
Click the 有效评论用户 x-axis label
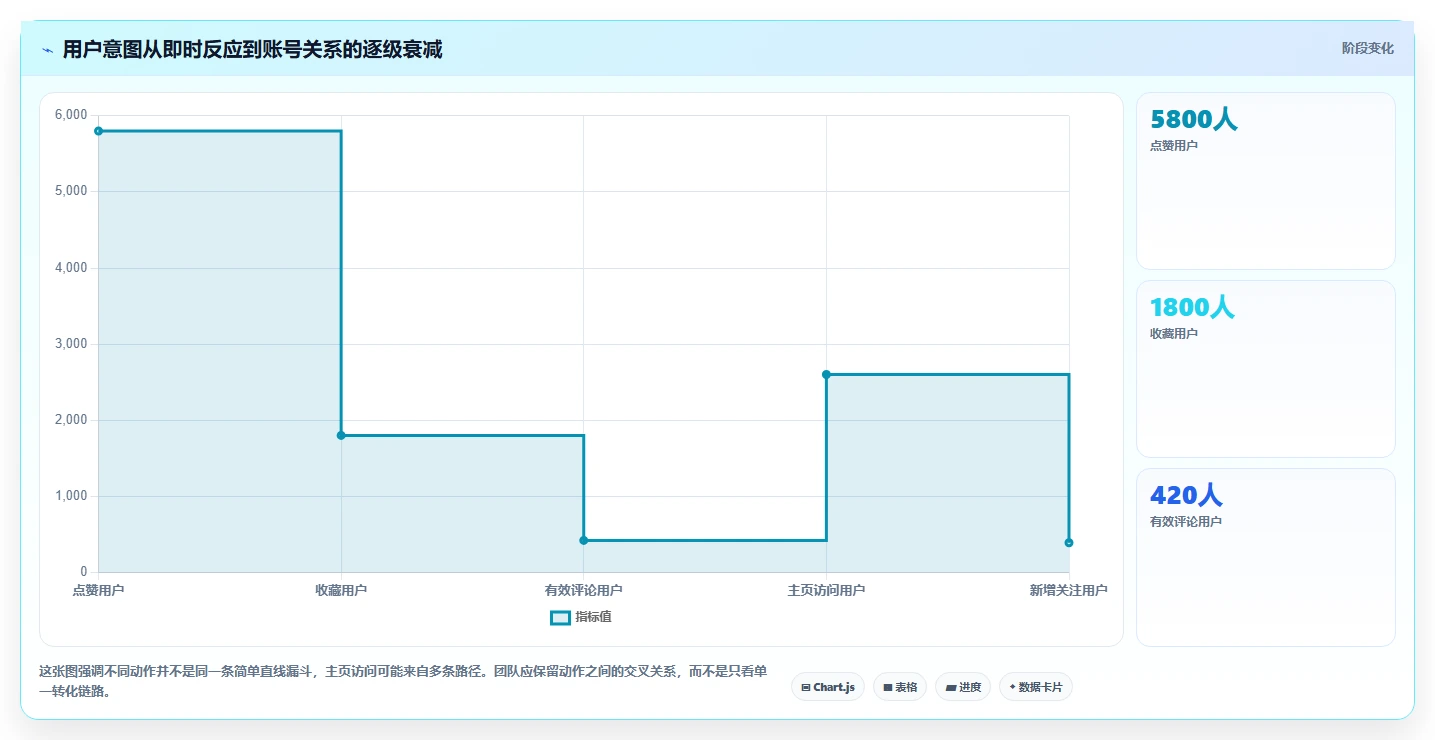584,590
